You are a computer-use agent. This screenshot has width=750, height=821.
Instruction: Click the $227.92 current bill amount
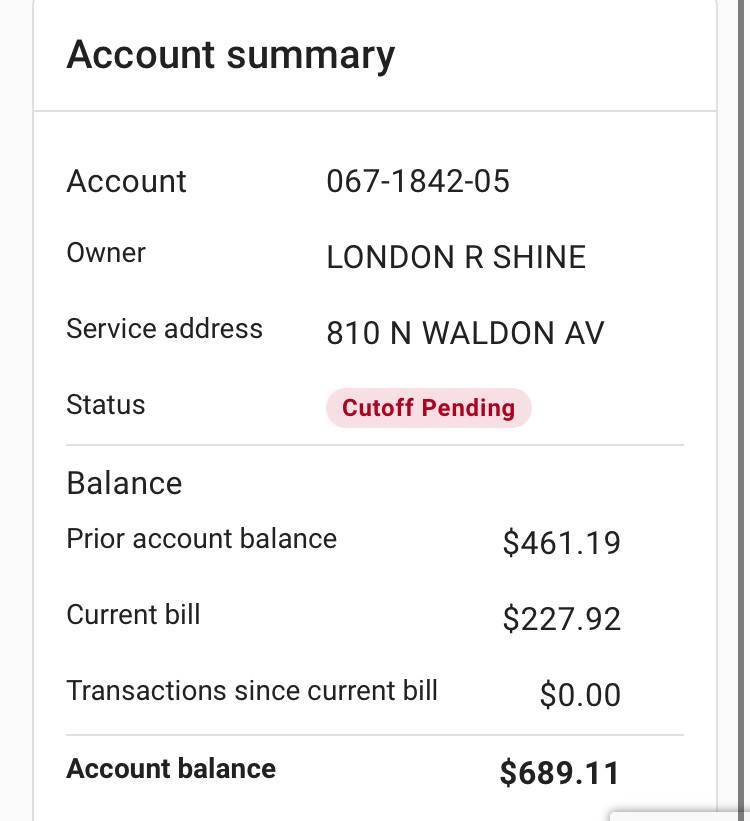coord(561,619)
